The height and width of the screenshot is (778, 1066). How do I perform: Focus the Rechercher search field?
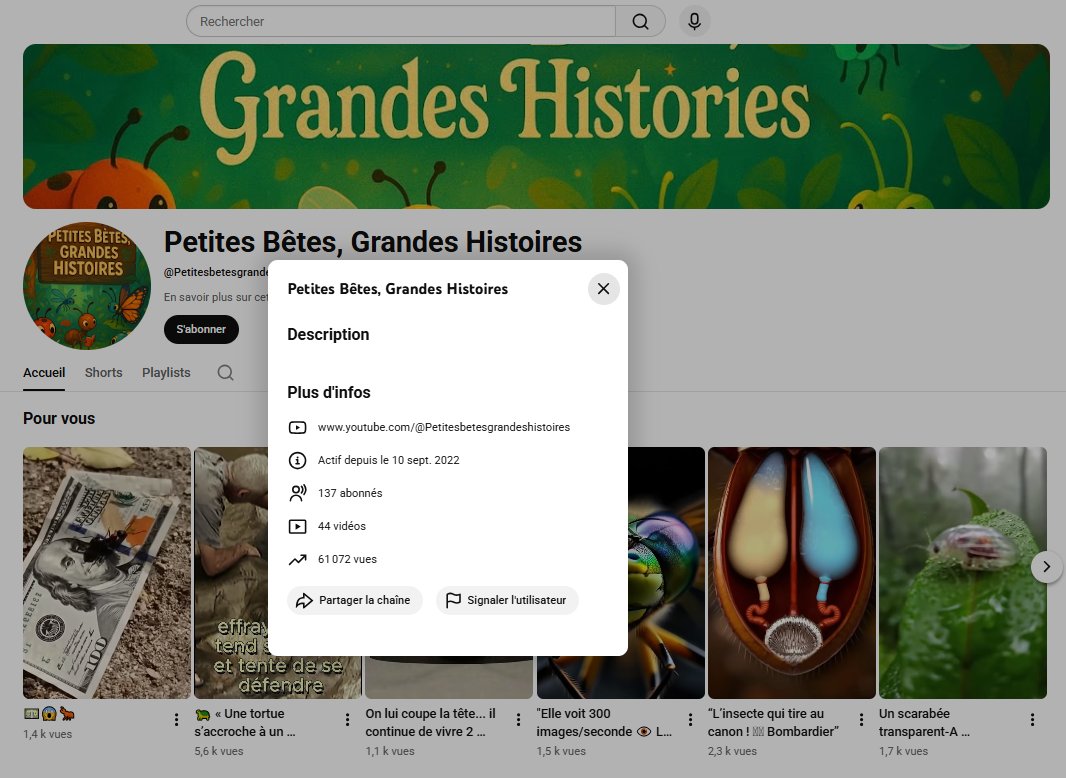click(x=401, y=21)
